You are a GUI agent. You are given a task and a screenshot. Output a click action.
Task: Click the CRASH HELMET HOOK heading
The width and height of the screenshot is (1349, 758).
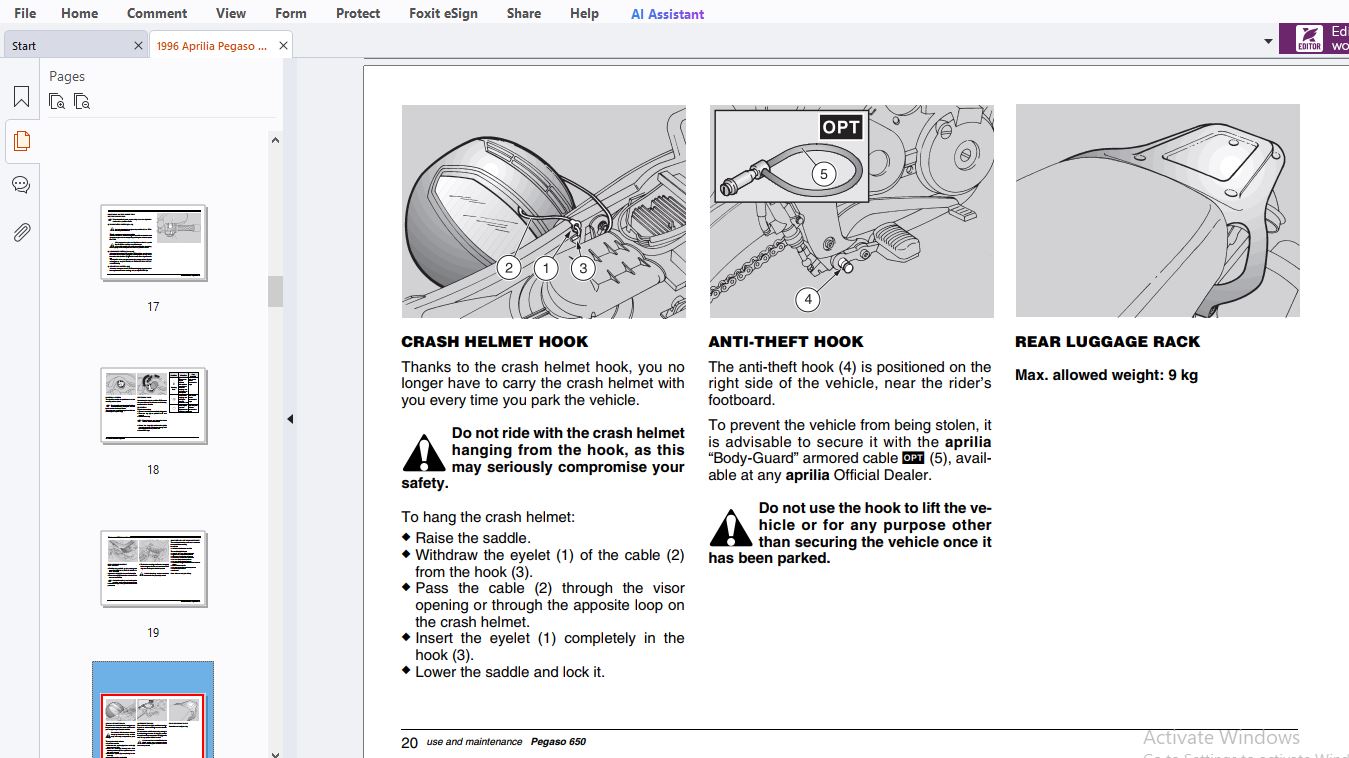[495, 342]
